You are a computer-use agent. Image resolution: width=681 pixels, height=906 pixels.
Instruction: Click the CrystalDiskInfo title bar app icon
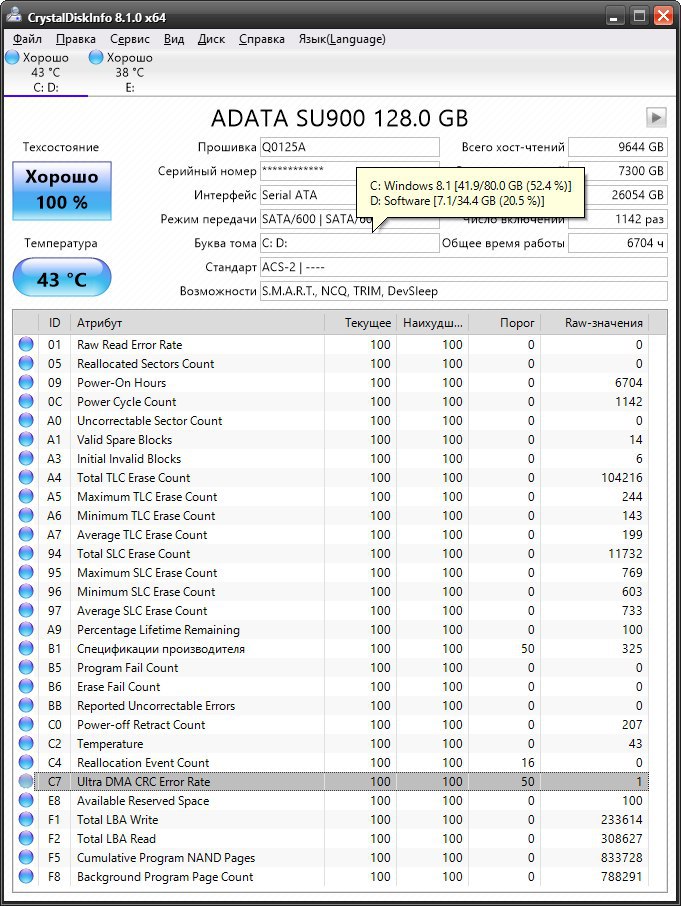14,16
